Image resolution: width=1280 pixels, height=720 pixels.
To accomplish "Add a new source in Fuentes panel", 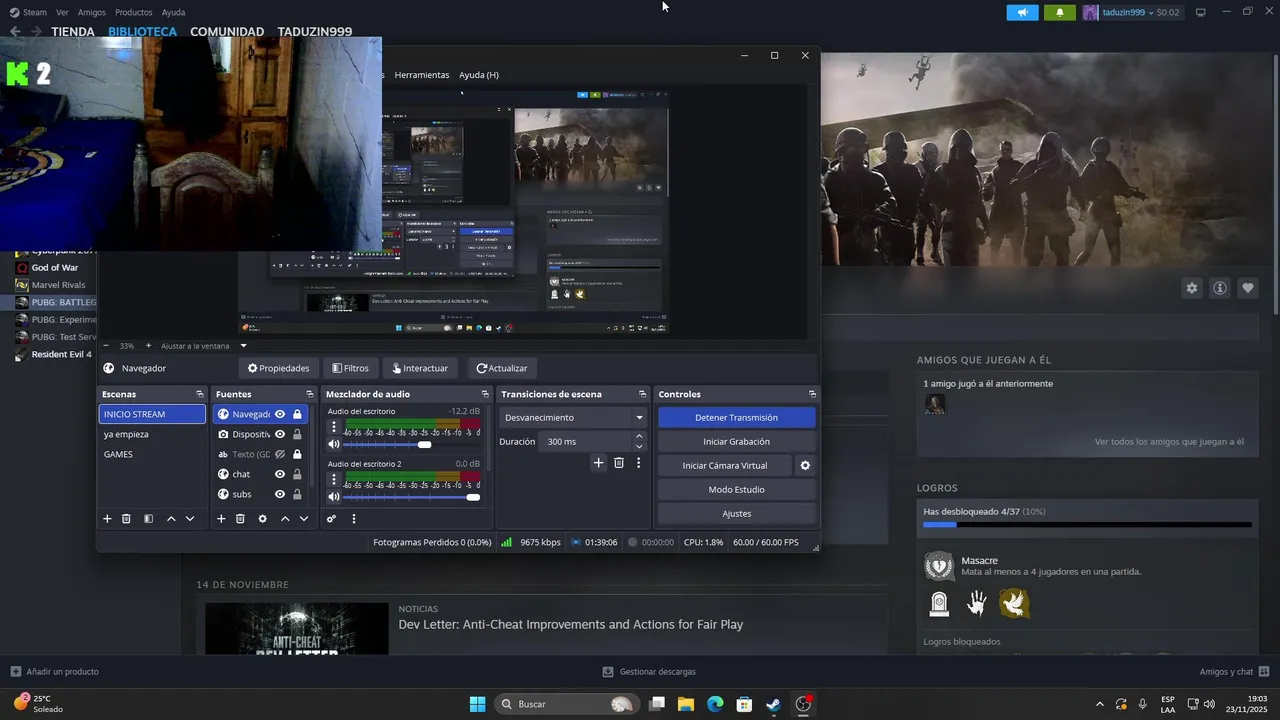I will pos(221,519).
